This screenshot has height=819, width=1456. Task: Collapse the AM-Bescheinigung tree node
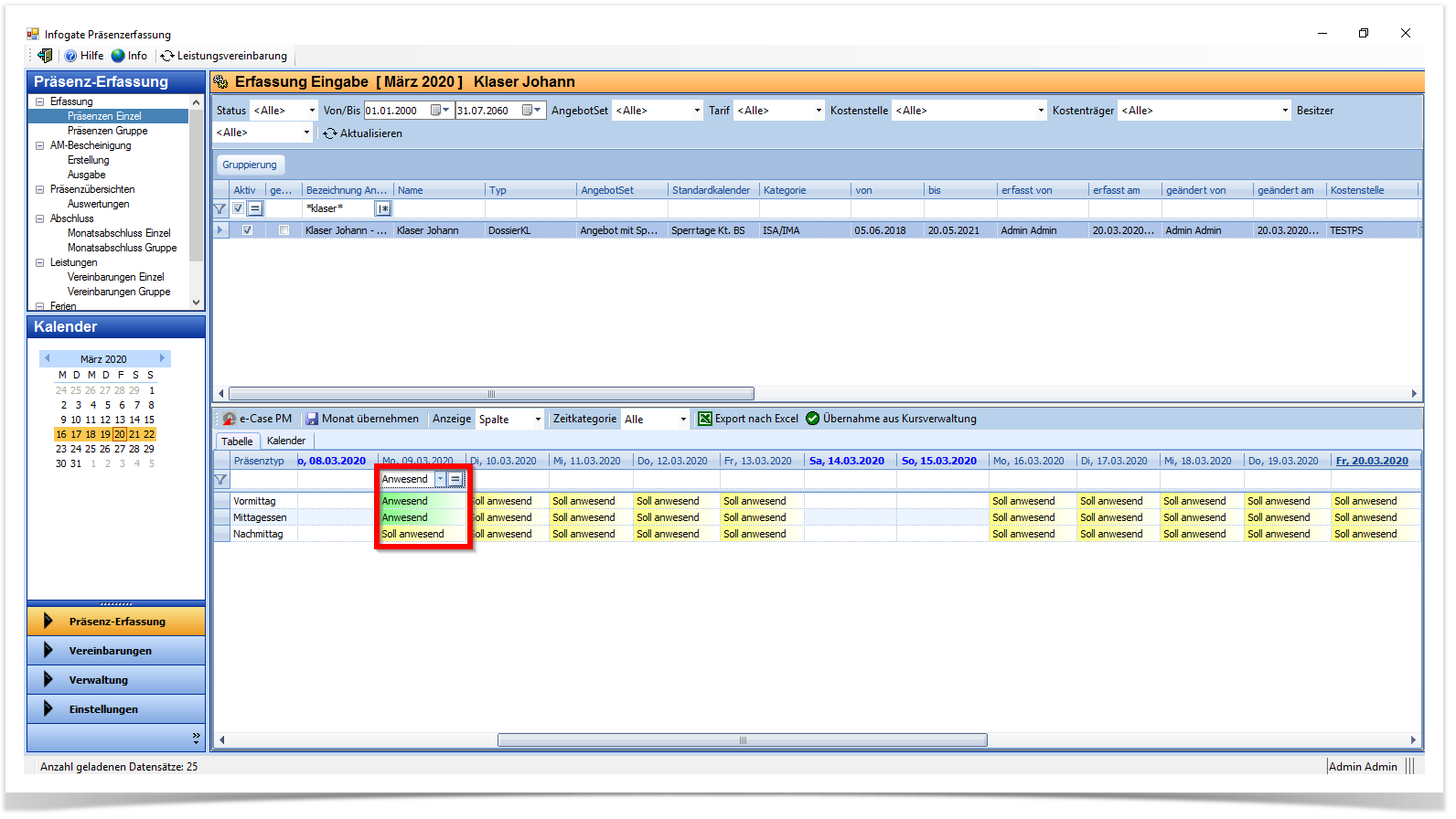pyautogui.click(x=40, y=145)
